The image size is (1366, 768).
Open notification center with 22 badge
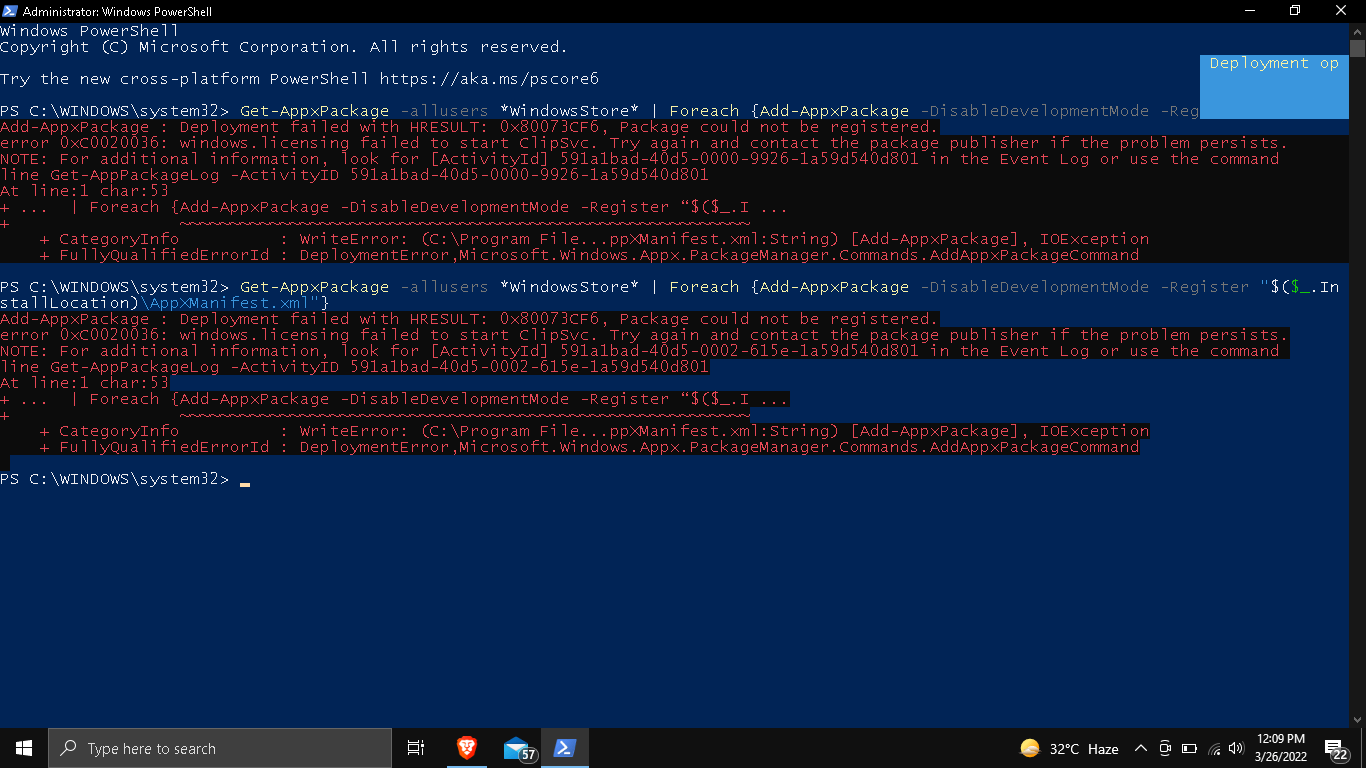click(x=1336, y=748)
